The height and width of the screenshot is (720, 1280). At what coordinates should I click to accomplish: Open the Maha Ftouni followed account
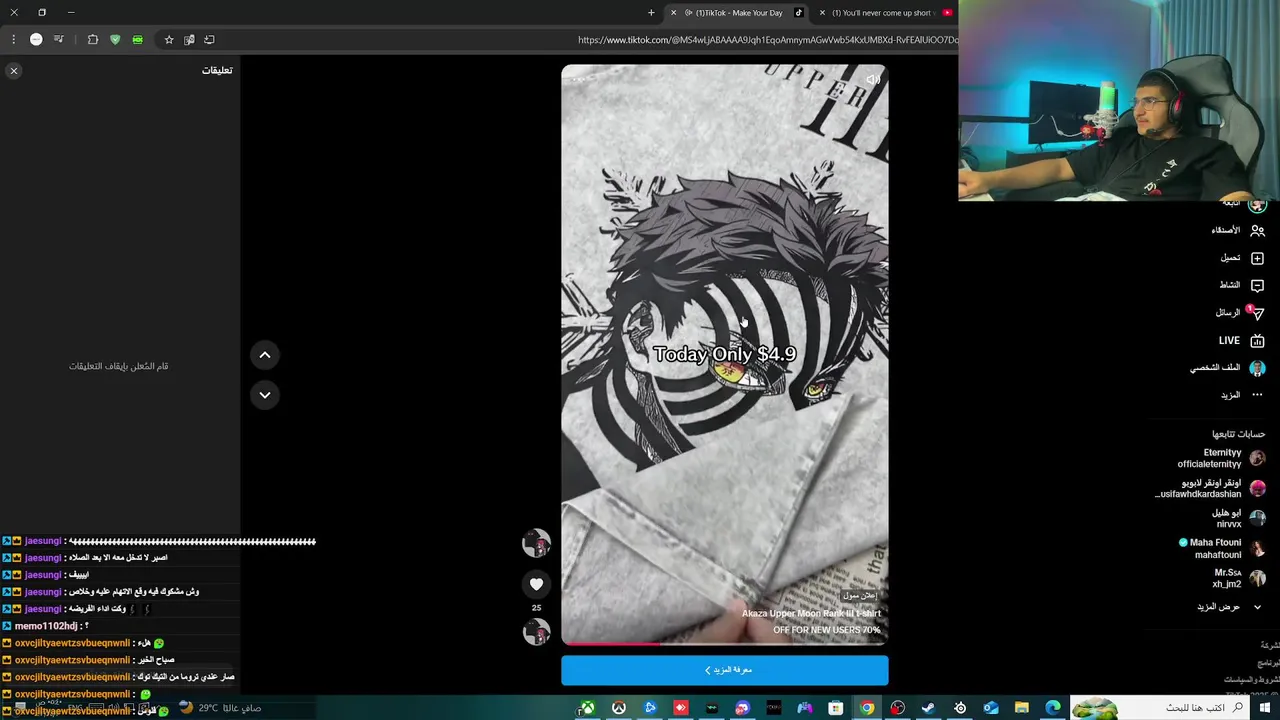pos(1222,548)
